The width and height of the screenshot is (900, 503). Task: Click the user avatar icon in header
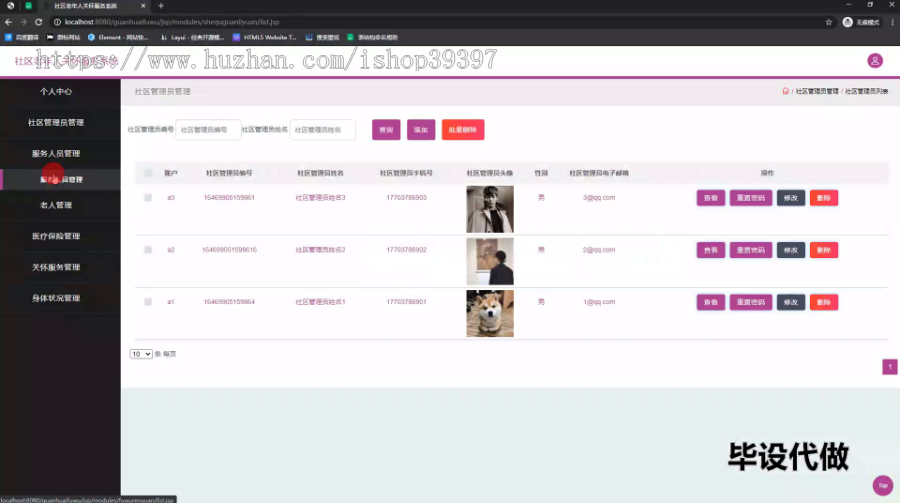(x=875, y=60)
